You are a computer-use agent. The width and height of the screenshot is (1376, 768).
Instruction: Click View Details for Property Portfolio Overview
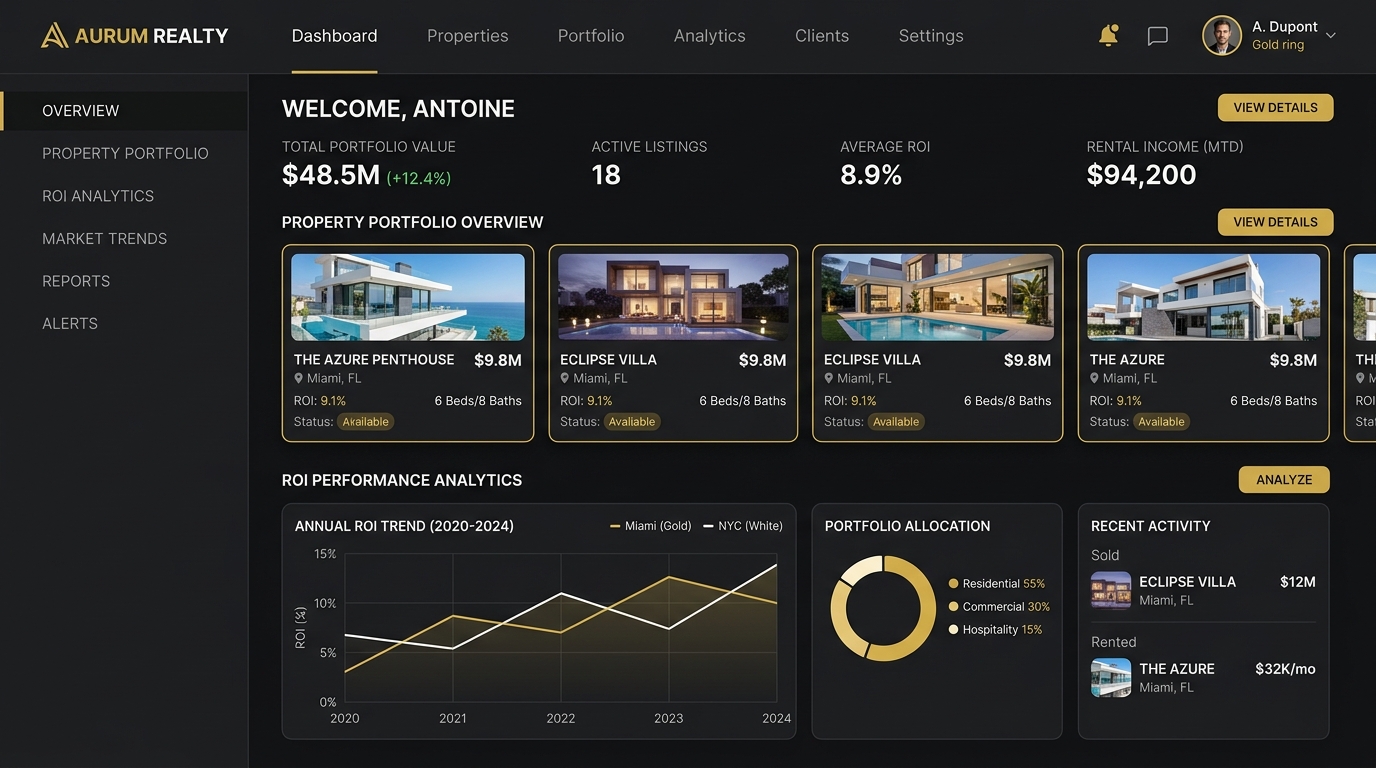click(x=1275, y=222)
